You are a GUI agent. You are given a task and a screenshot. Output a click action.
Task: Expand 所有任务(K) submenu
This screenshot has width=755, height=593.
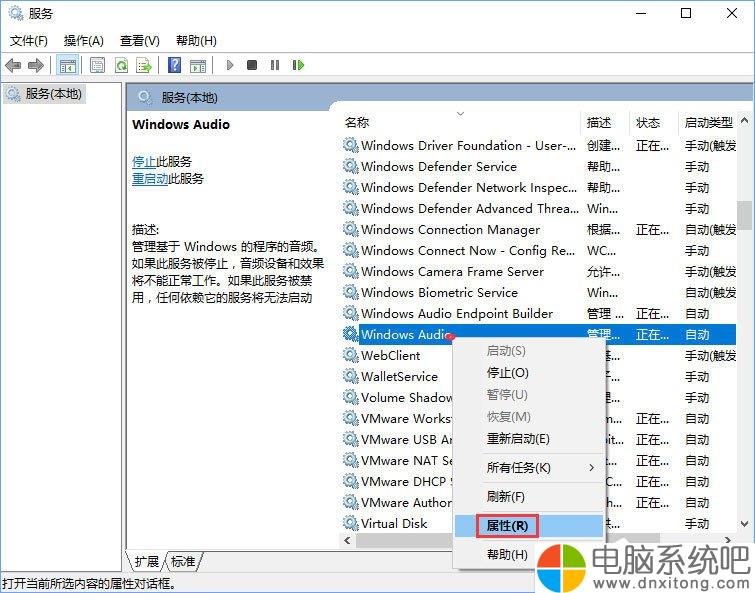pos(529,467)
